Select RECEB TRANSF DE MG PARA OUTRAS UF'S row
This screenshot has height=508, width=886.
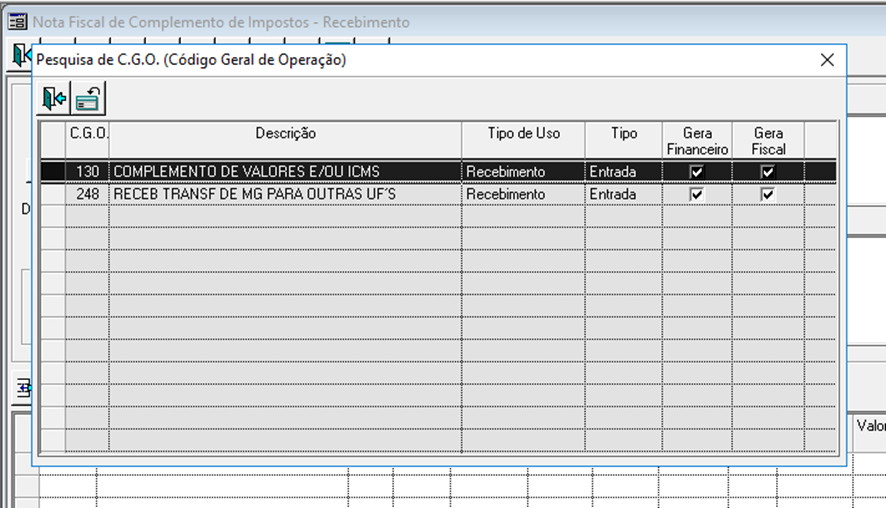coord(285,194)
